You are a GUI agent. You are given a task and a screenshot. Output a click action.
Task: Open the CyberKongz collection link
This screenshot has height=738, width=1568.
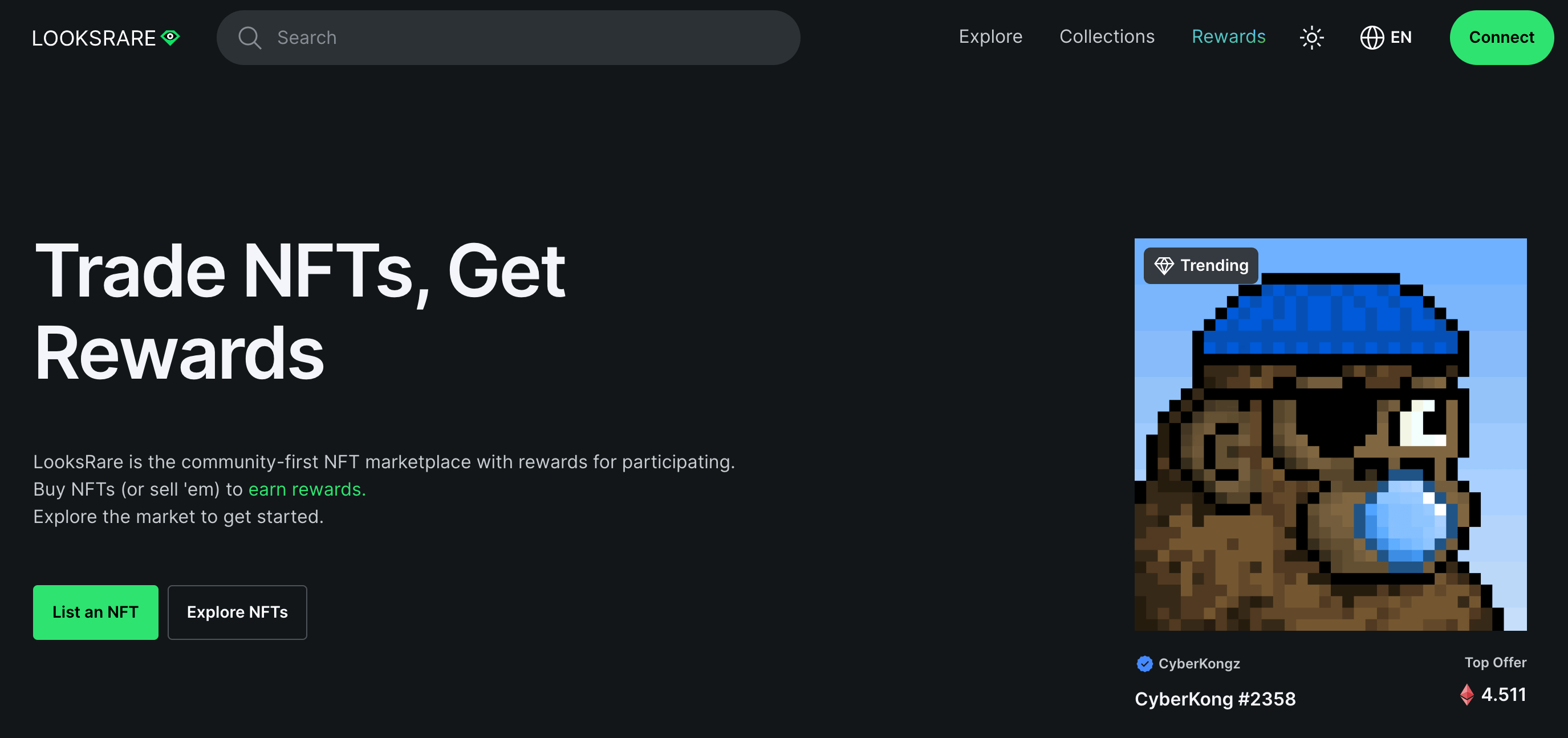[1199, 664]
